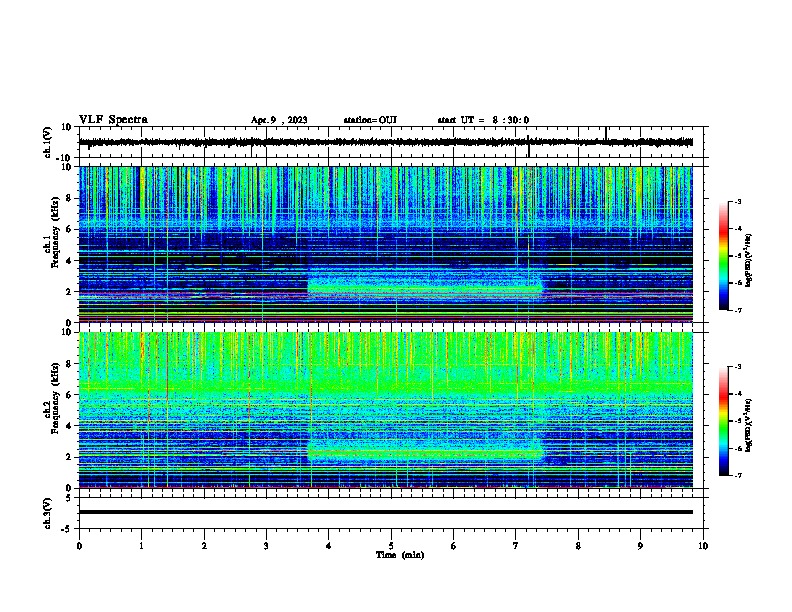Click the "ch.3(V)" bottom panel axis label
792x612 pixels.
tap(48, 513)
